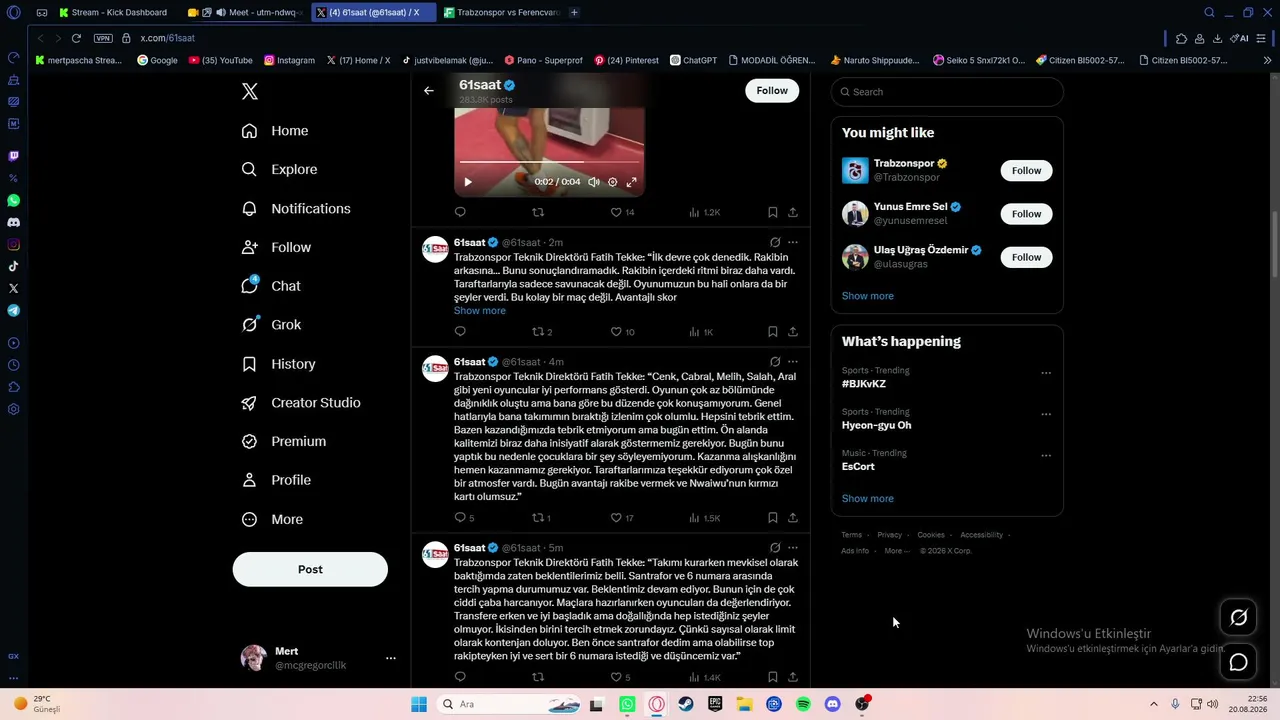
Task: Open a new browser tab
Action: click(574, 13)
